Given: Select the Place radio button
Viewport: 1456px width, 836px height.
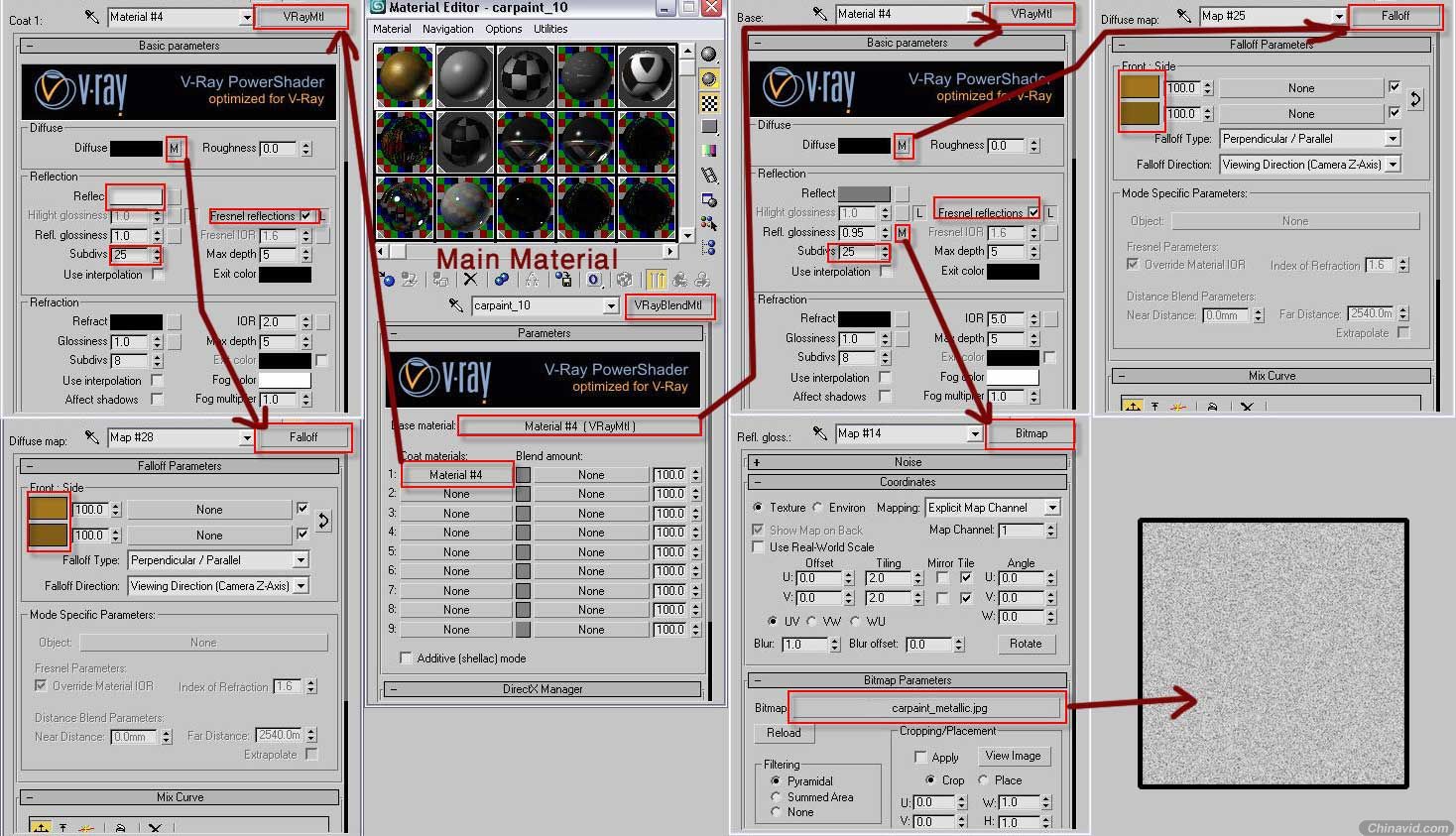Looking at the screenshot, I should (x=983, y=779).
